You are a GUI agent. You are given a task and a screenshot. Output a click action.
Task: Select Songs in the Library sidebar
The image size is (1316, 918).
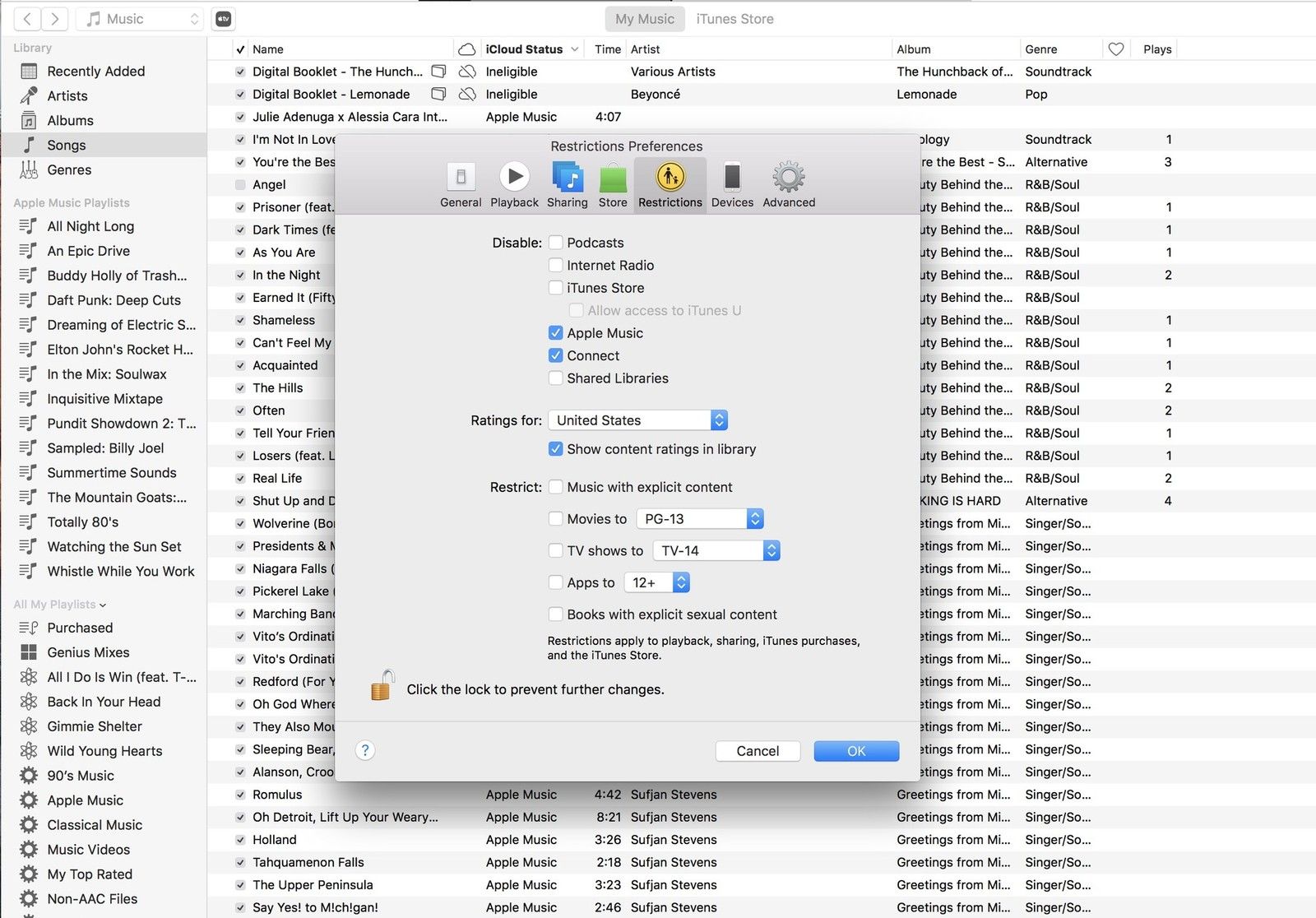[x=67, y=146]
